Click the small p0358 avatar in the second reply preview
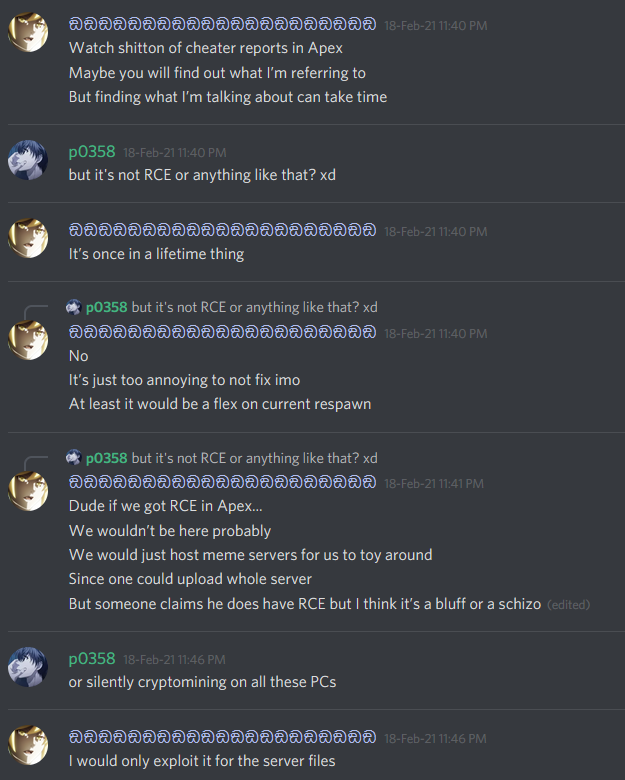The image size is (625, 780). 74,458
